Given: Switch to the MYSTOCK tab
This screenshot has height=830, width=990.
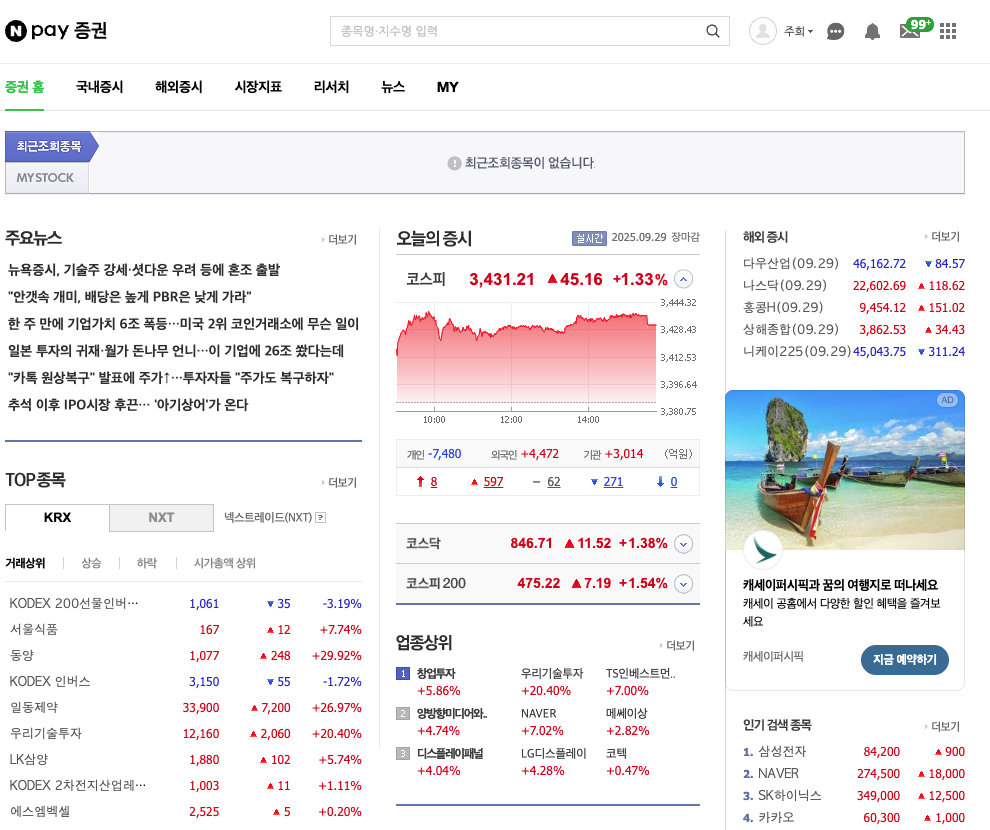Looking at the screenshot, I should 45,178.
